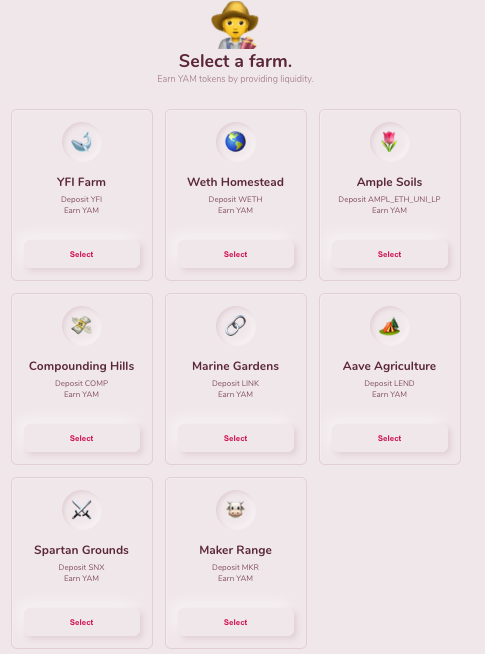Click the Deposit AMPL_ETH_UNI_LP text

(x=390, y=199)
